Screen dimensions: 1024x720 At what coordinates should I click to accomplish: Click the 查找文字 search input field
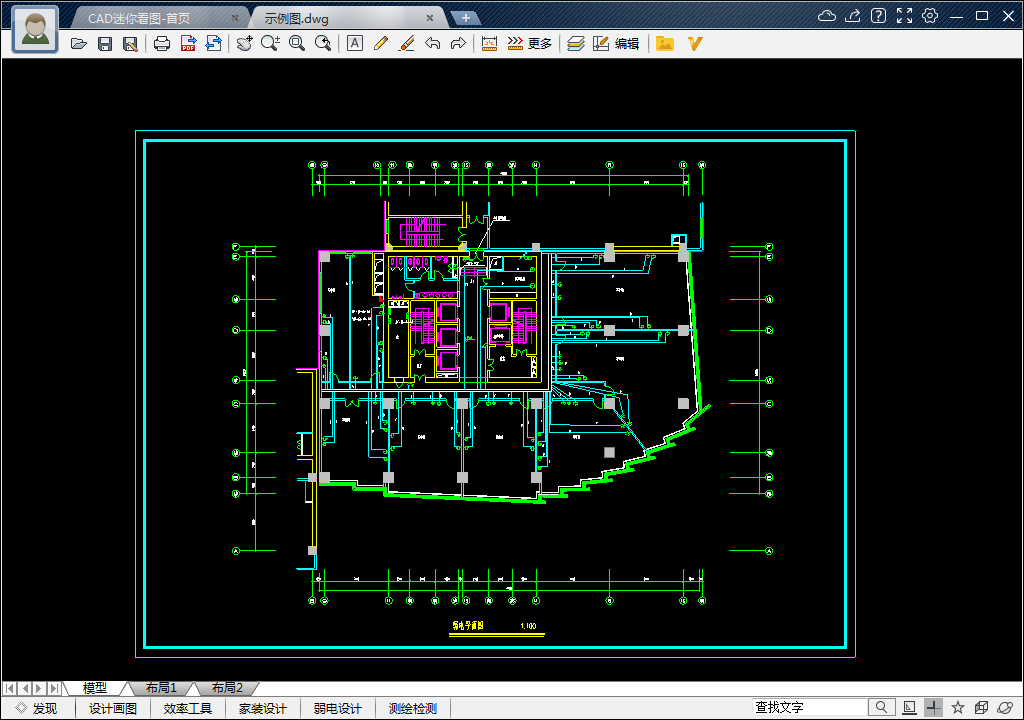810,707
